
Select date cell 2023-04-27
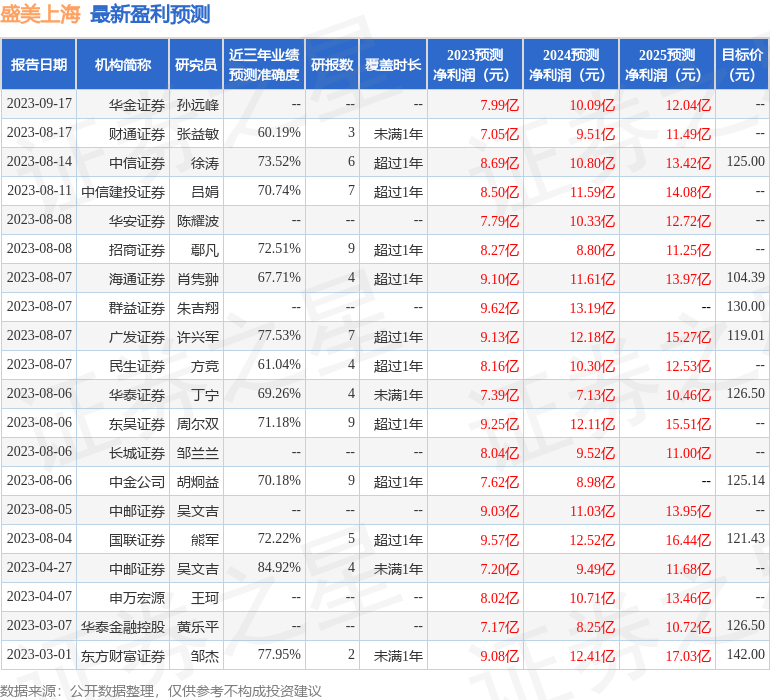[39, 567]
